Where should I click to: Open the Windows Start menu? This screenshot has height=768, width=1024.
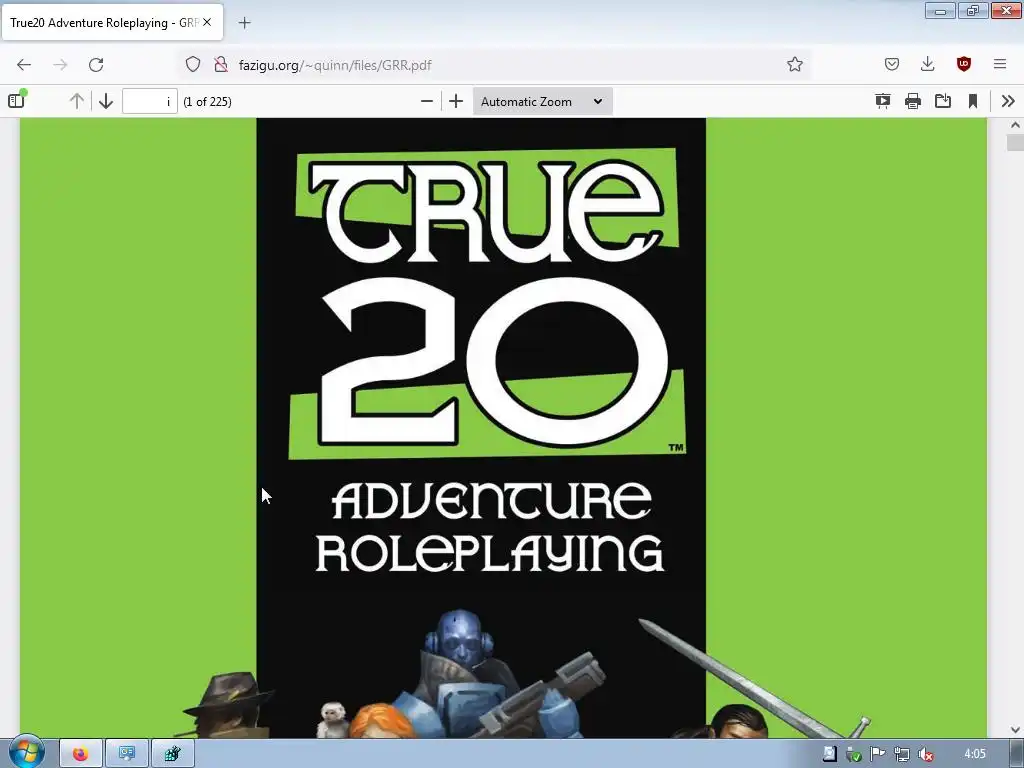click(25, 752)
